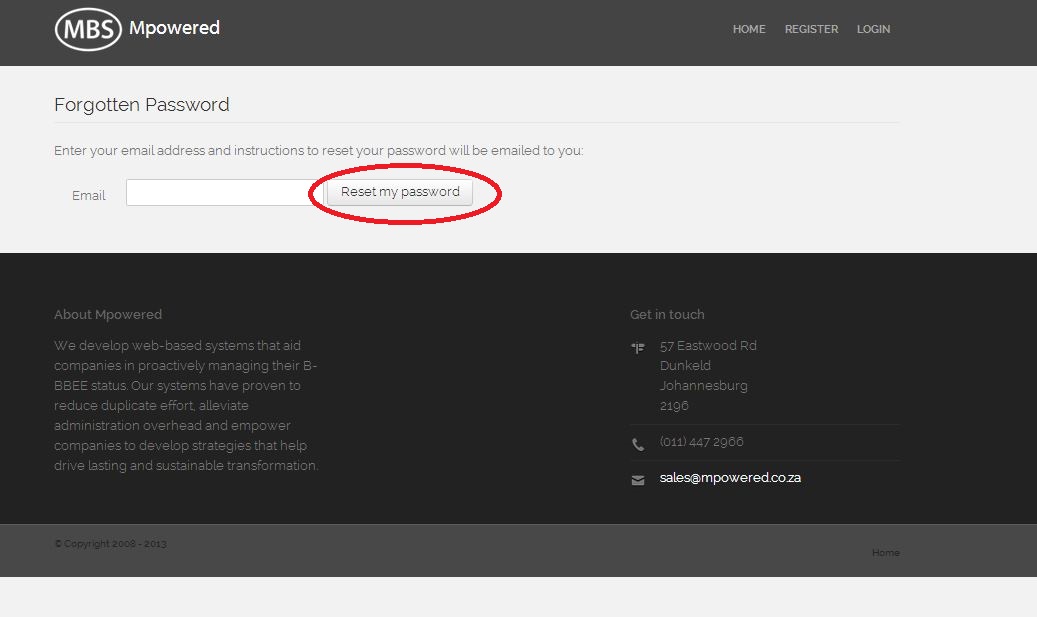Click the phone number (011) 447 2966
The height and width of the screenshot is (617, 1037).
tap(702, 441)
